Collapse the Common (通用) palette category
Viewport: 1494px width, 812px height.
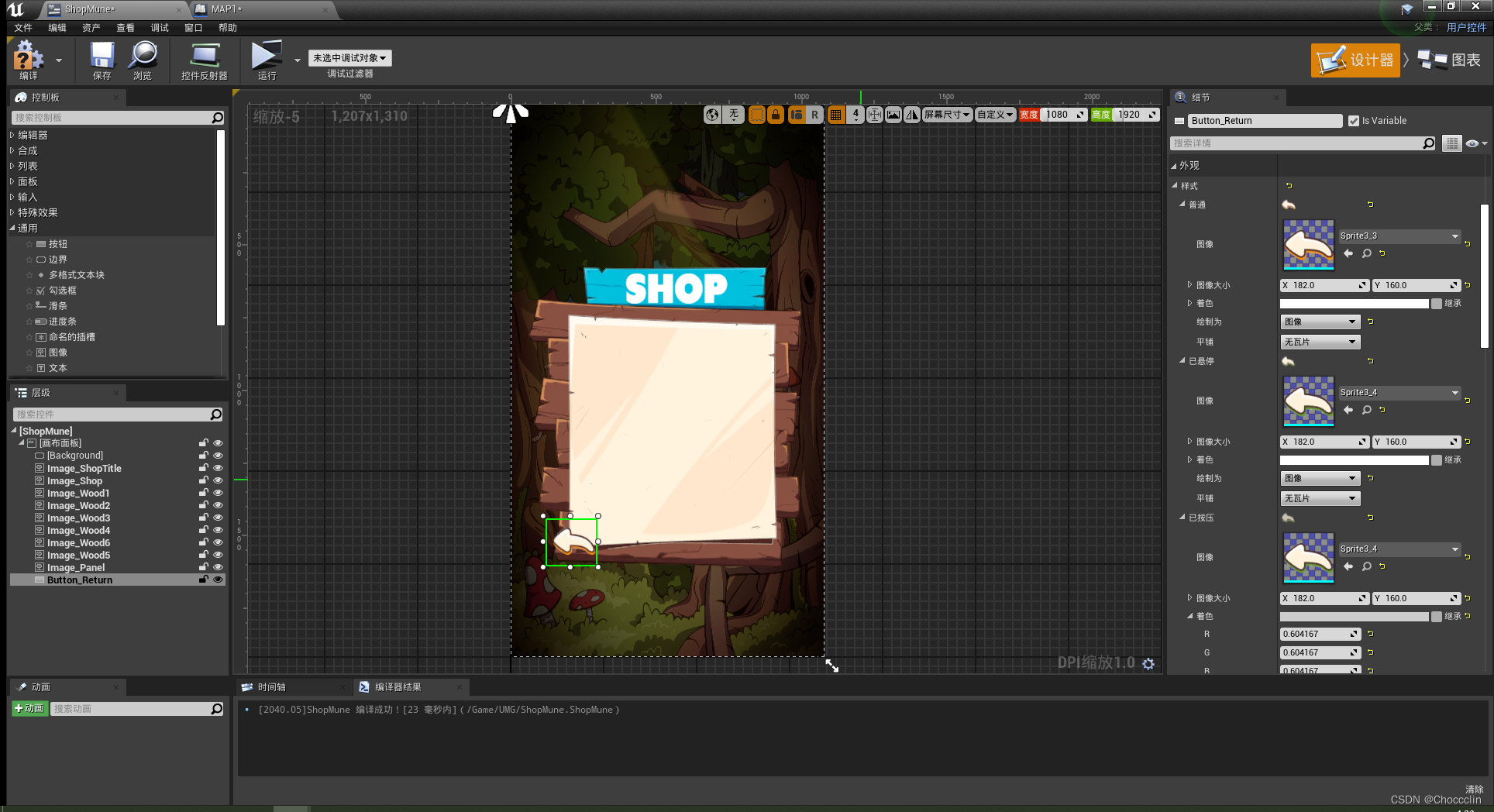point(12,228)
